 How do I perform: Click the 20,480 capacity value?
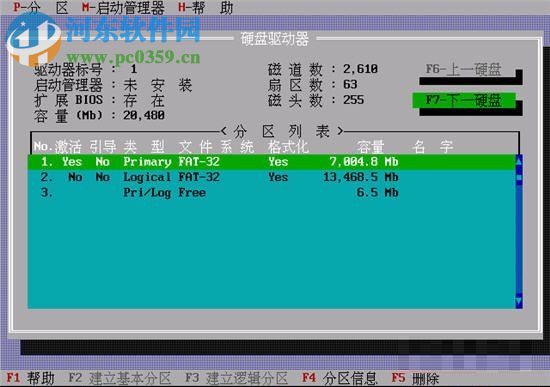pos(144,115)
